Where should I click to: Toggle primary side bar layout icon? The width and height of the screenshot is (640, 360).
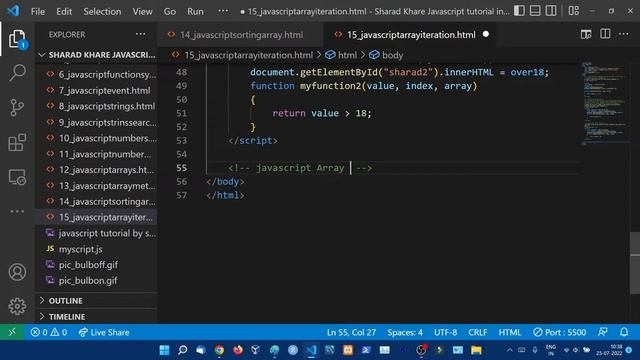pyautogui.click(x=519, y=11)
